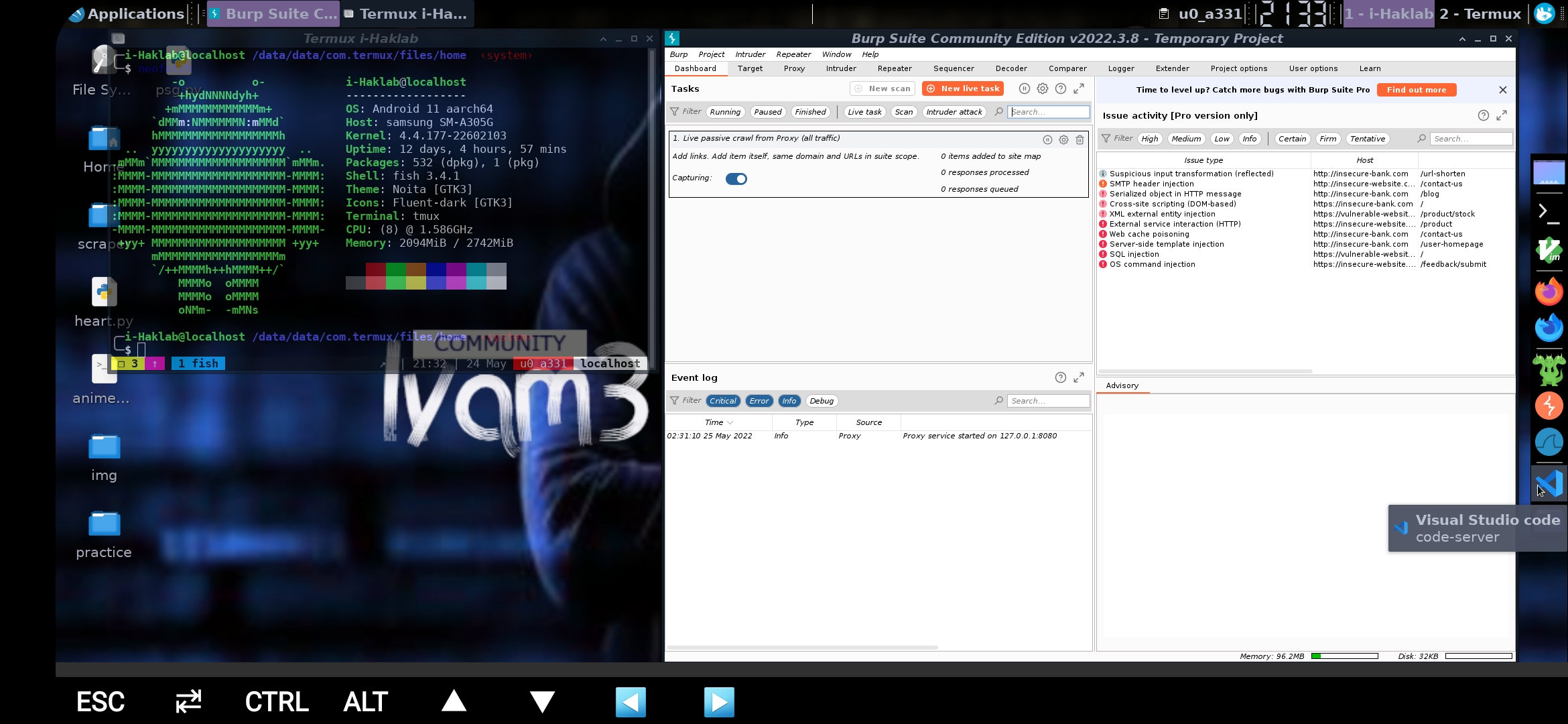Image resolution: width=1568 pixels, height=724 pixels.
Task: Select the OS command injection issue row
Action: (1305, 264)
